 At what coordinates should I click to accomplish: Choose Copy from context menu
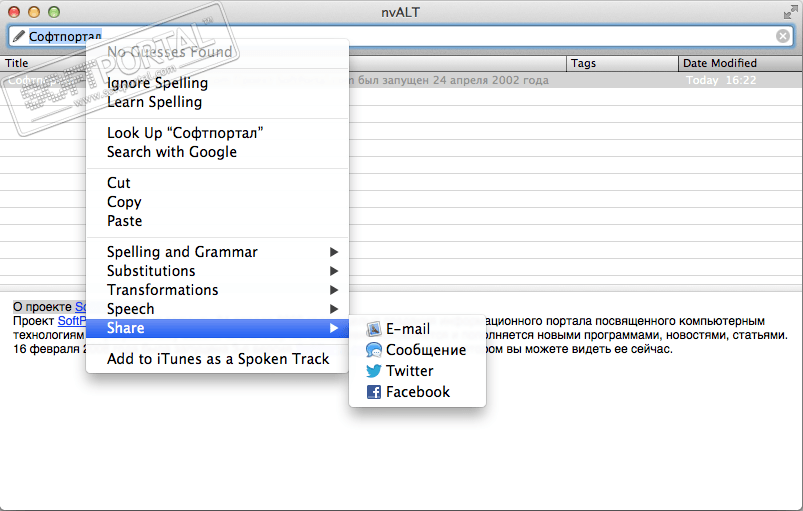[x=218, y=201]
